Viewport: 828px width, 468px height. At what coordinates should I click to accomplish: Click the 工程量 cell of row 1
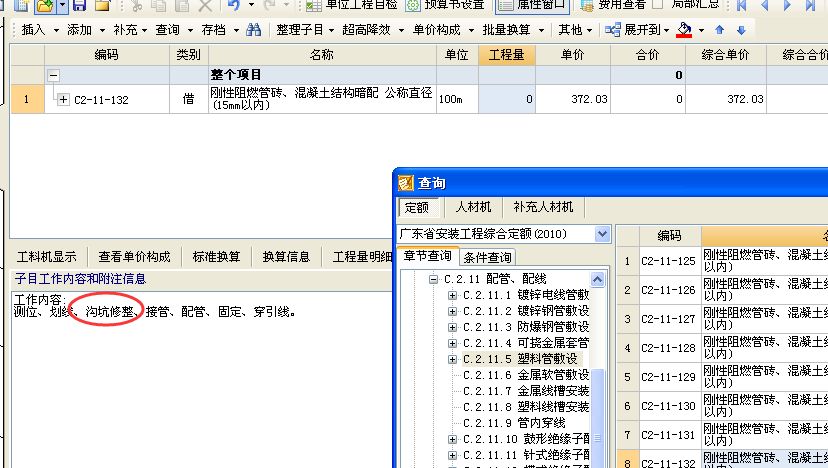point(506,99)
